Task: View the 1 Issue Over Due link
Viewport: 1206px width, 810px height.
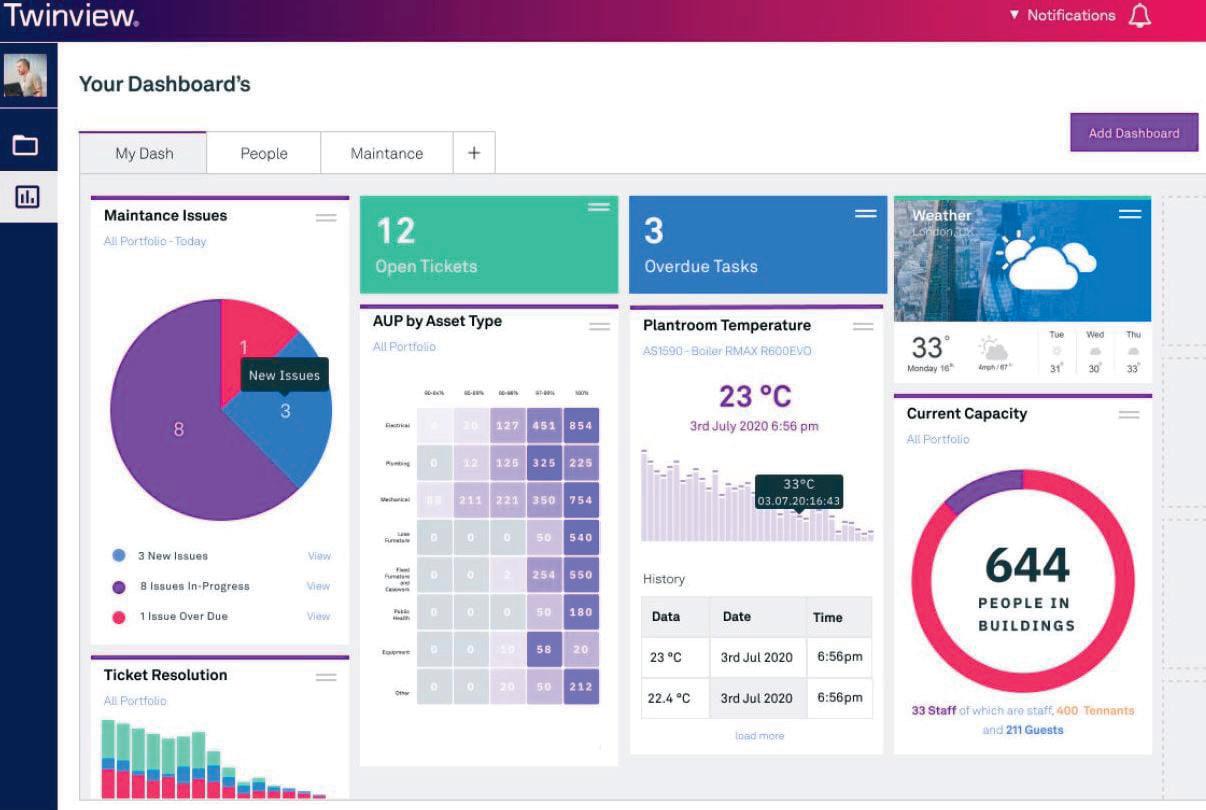Action: click(318, 616)
